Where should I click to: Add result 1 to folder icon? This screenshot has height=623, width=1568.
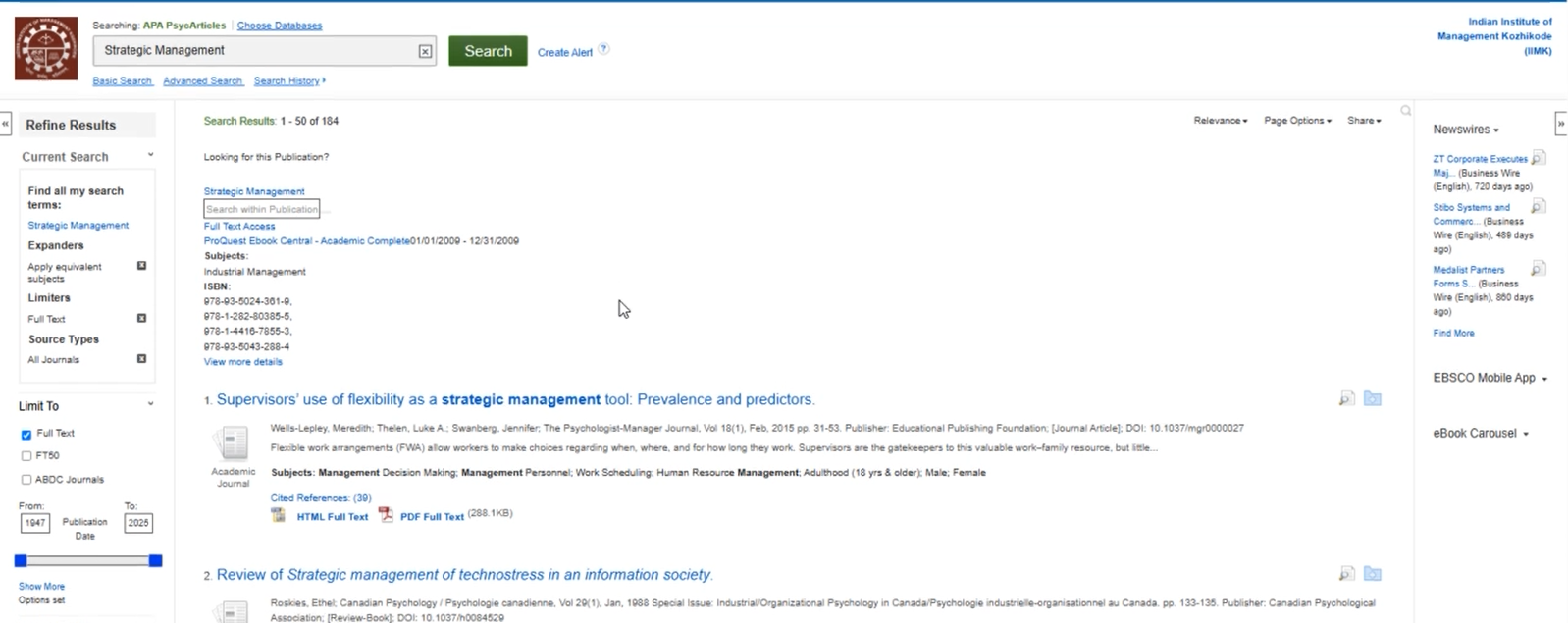coord(1372,398)
